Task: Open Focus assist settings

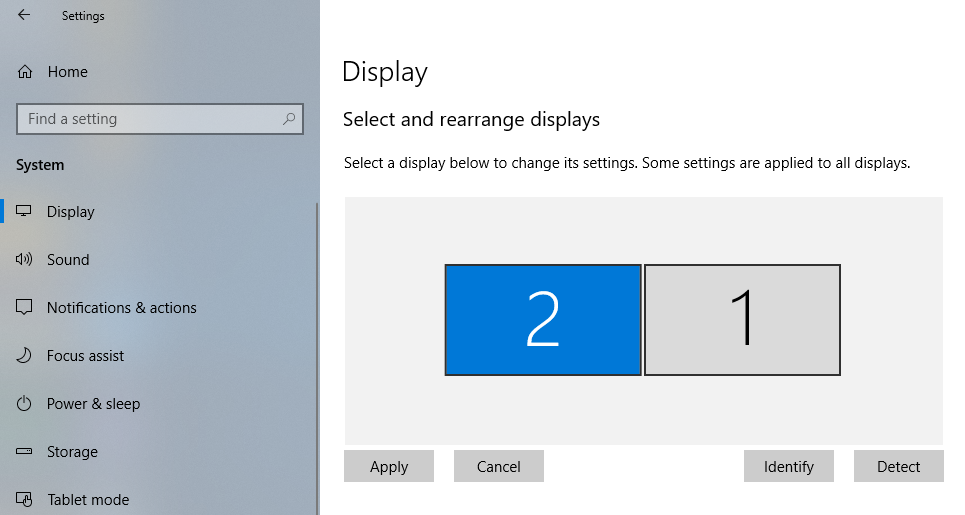Action: (86, 356)
